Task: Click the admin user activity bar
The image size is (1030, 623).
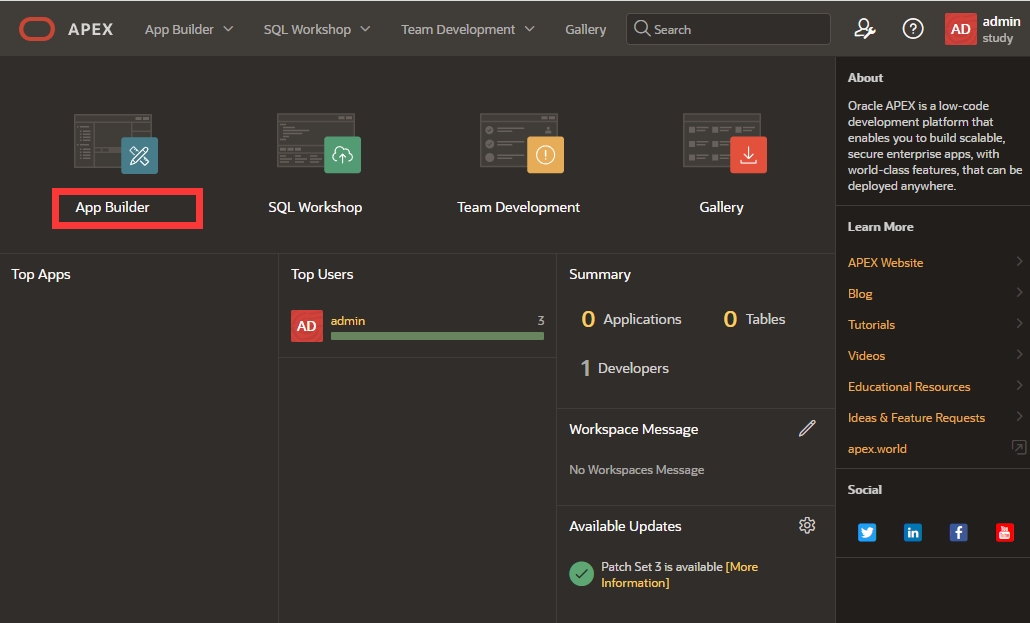Action: [x=437, y=336]
